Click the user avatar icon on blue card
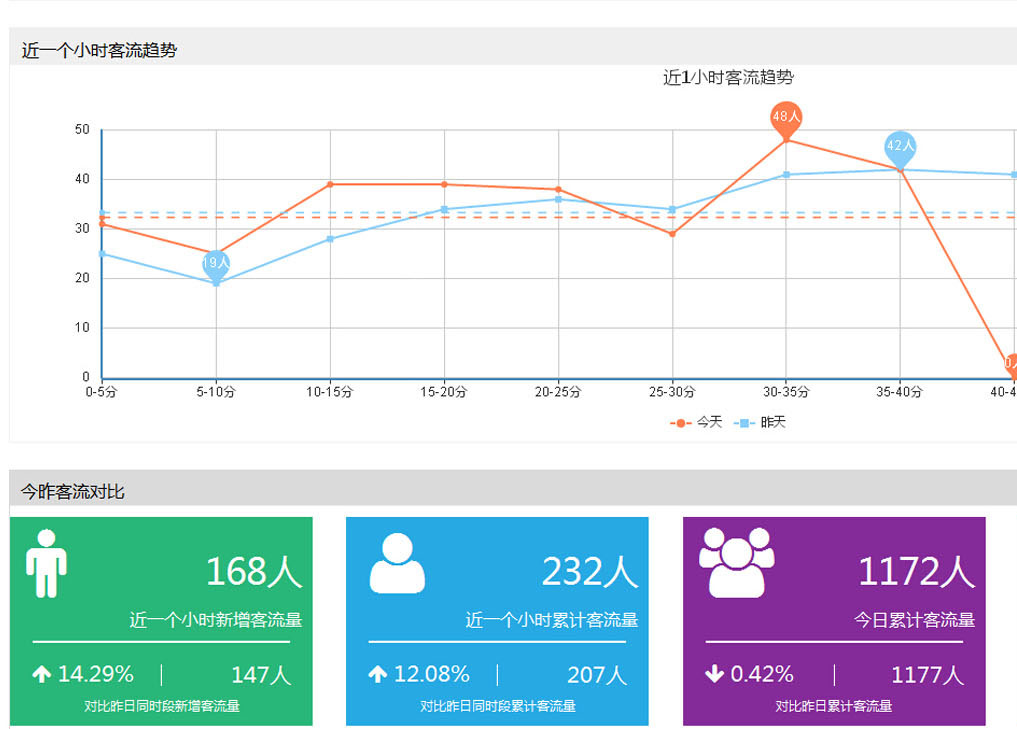1017x729 pixels. tap(397, 564)
